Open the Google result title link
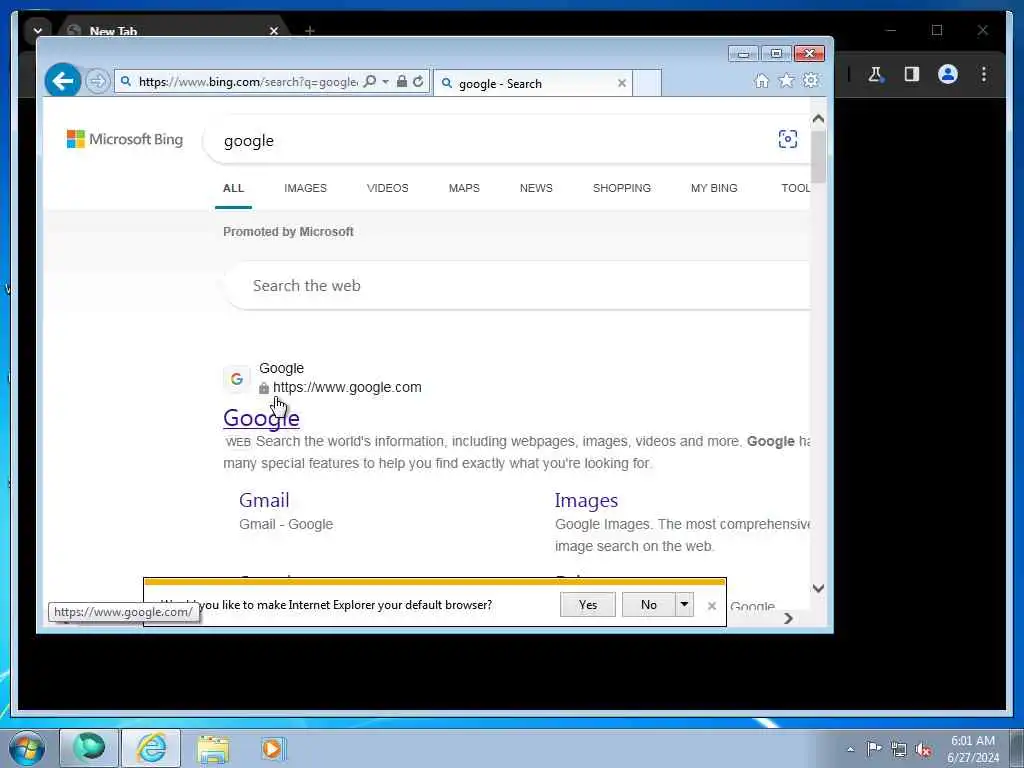The height and width of the screenshot is (768, 1024). pyautogui.click(x=261, y=418)
